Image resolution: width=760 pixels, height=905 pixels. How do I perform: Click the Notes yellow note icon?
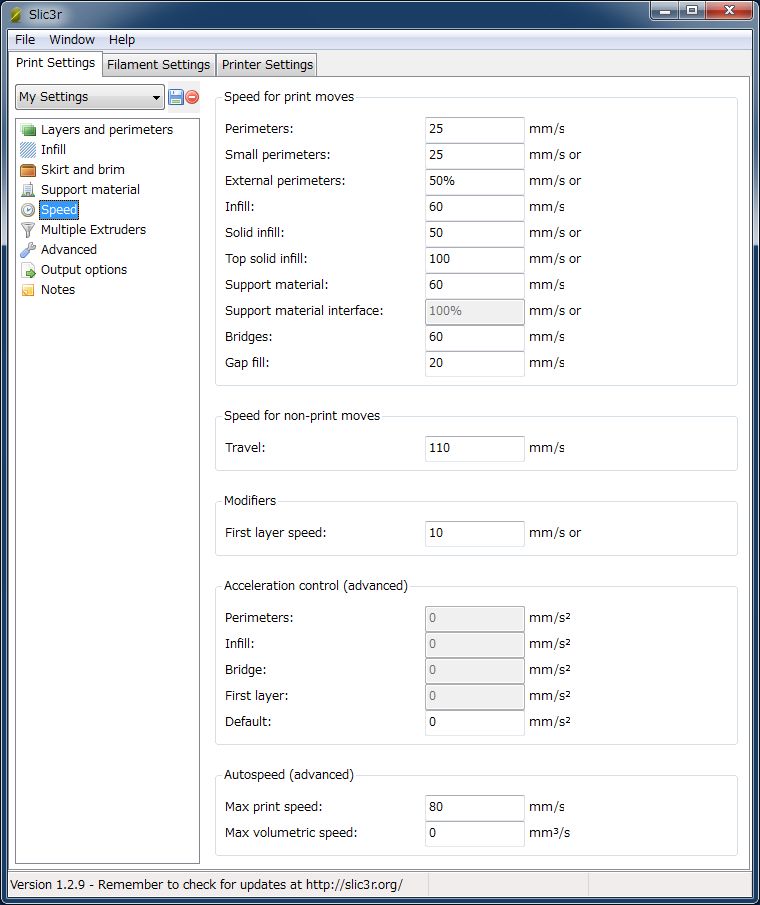click(x=28, y=290)
